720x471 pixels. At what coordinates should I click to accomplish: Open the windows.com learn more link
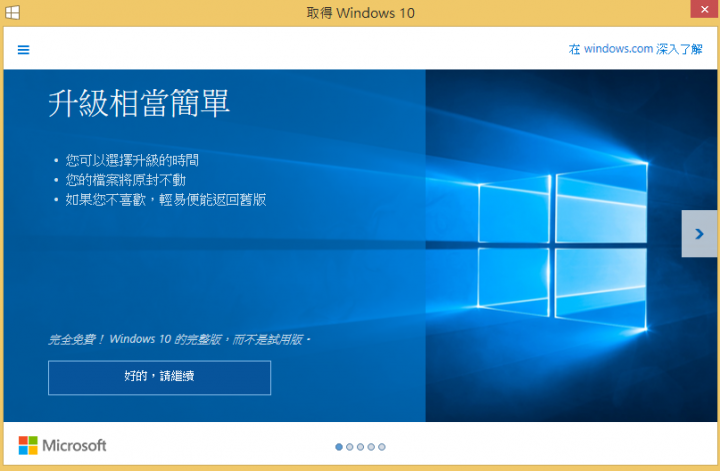click(x=636, y=49)
